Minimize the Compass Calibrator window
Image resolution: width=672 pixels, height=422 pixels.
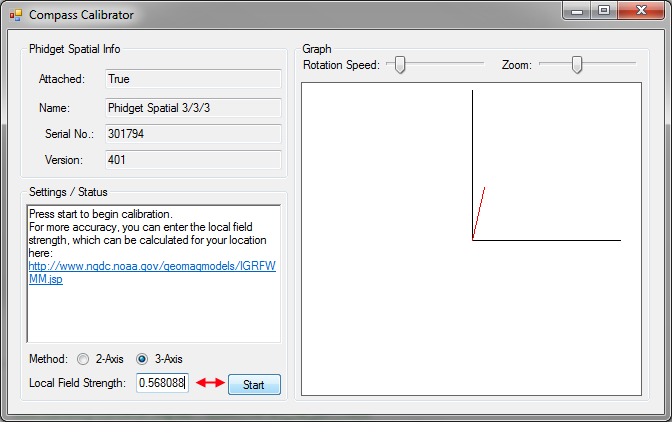(577, 11)
